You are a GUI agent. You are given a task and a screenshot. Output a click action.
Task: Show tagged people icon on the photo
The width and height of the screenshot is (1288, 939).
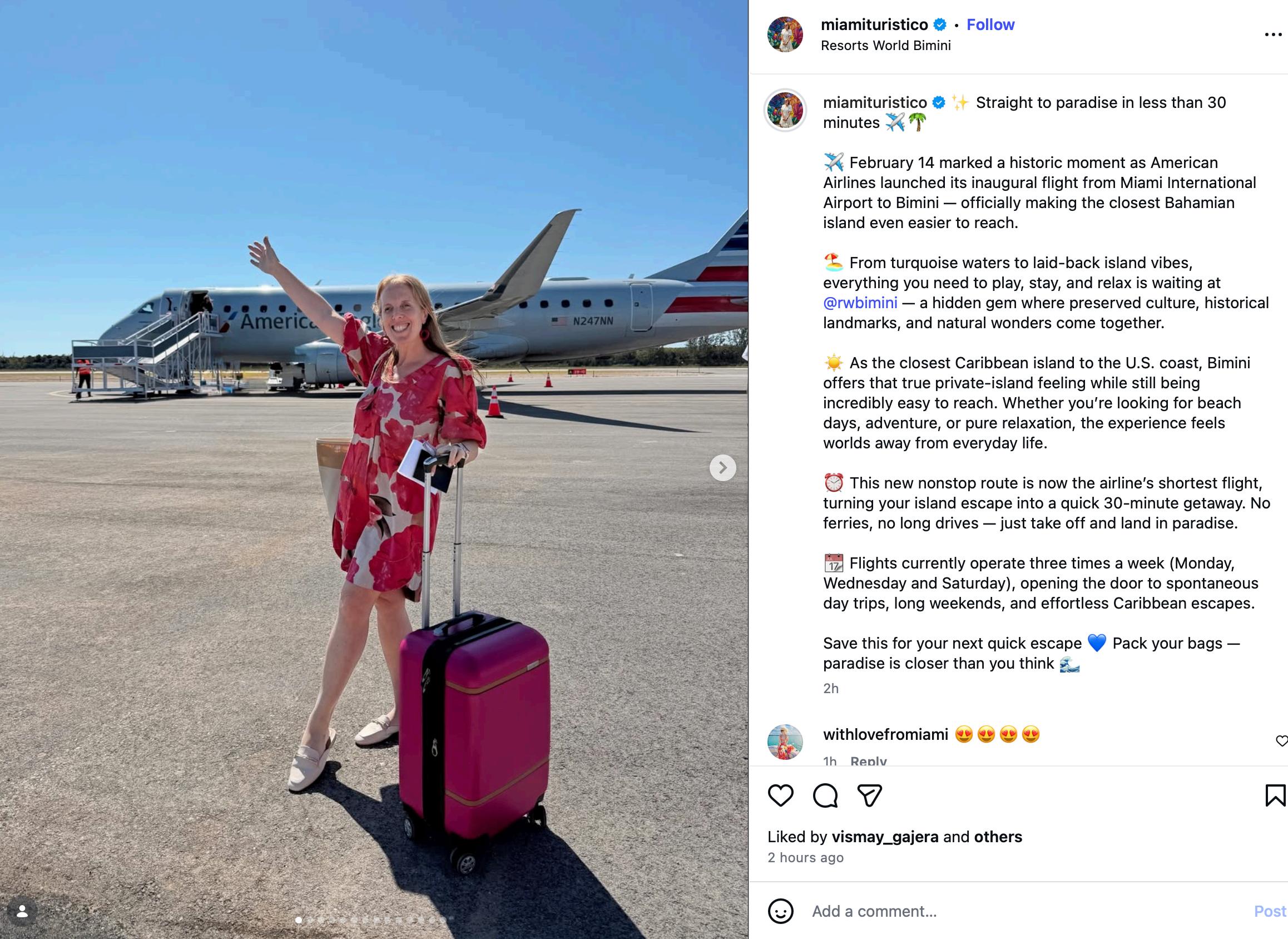pyautogui.click(x=22, y=912)
